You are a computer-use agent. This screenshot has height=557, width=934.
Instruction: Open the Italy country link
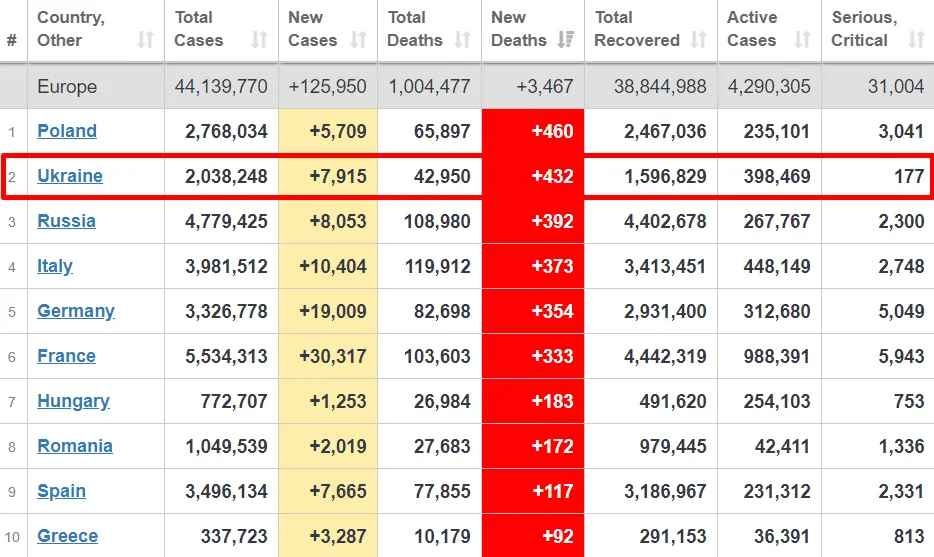(55, 266)
